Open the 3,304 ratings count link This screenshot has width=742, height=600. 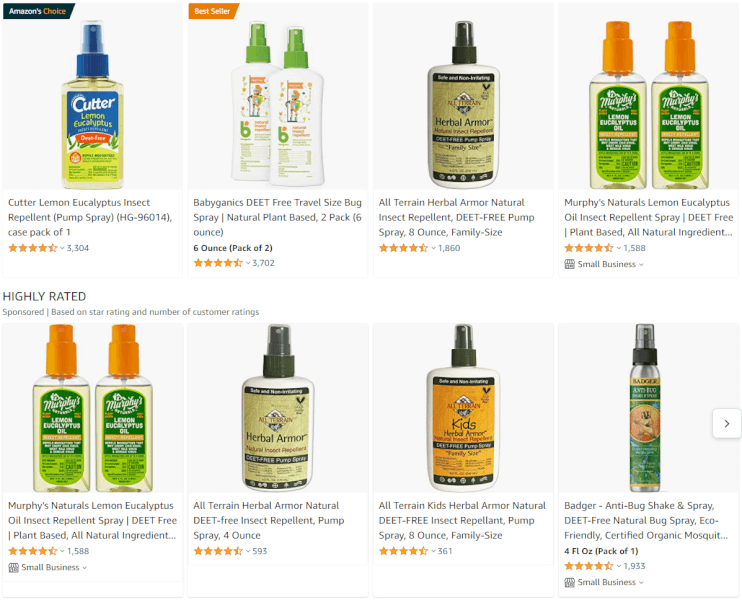[x=78, y=248]
